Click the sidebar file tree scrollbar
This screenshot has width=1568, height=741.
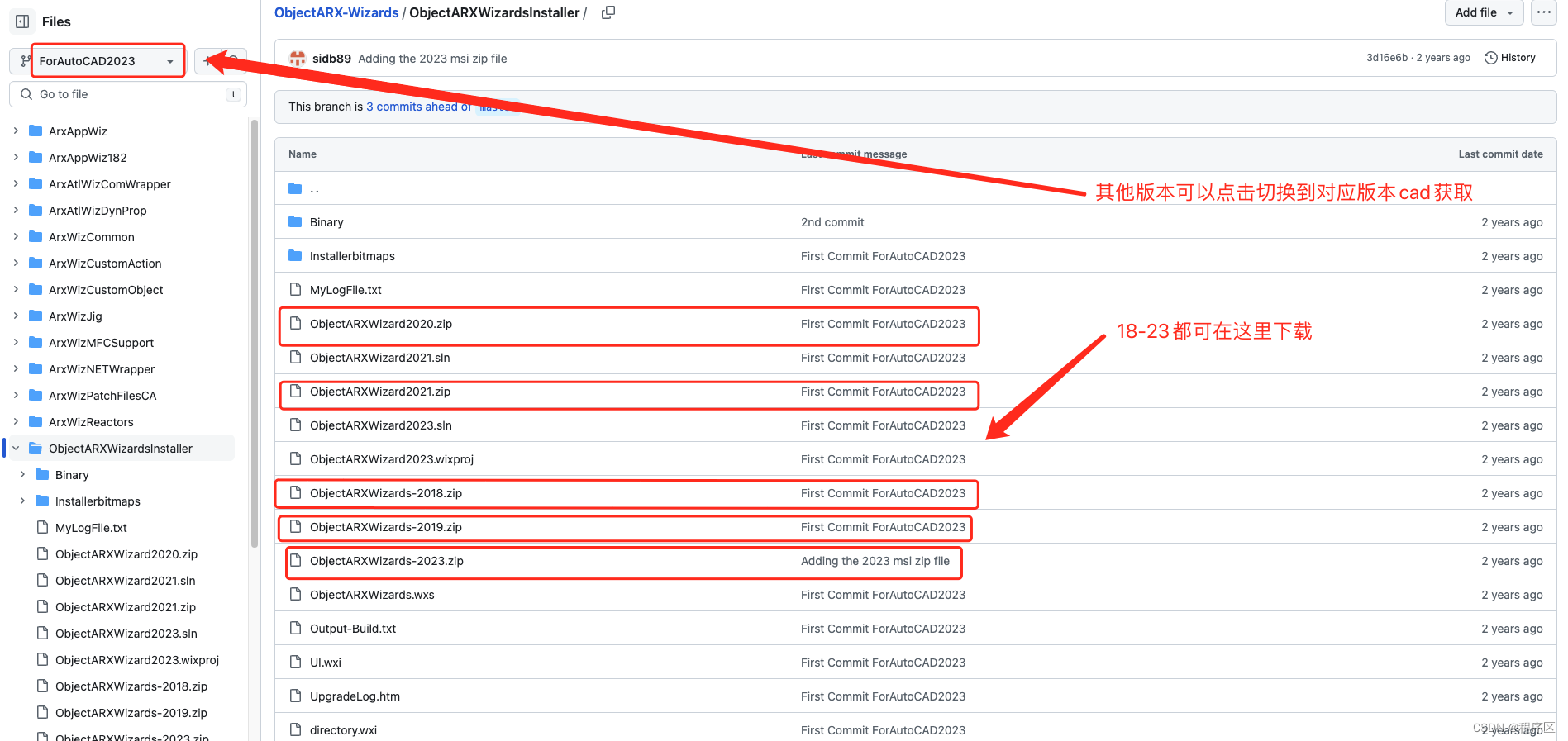(254, 333)
